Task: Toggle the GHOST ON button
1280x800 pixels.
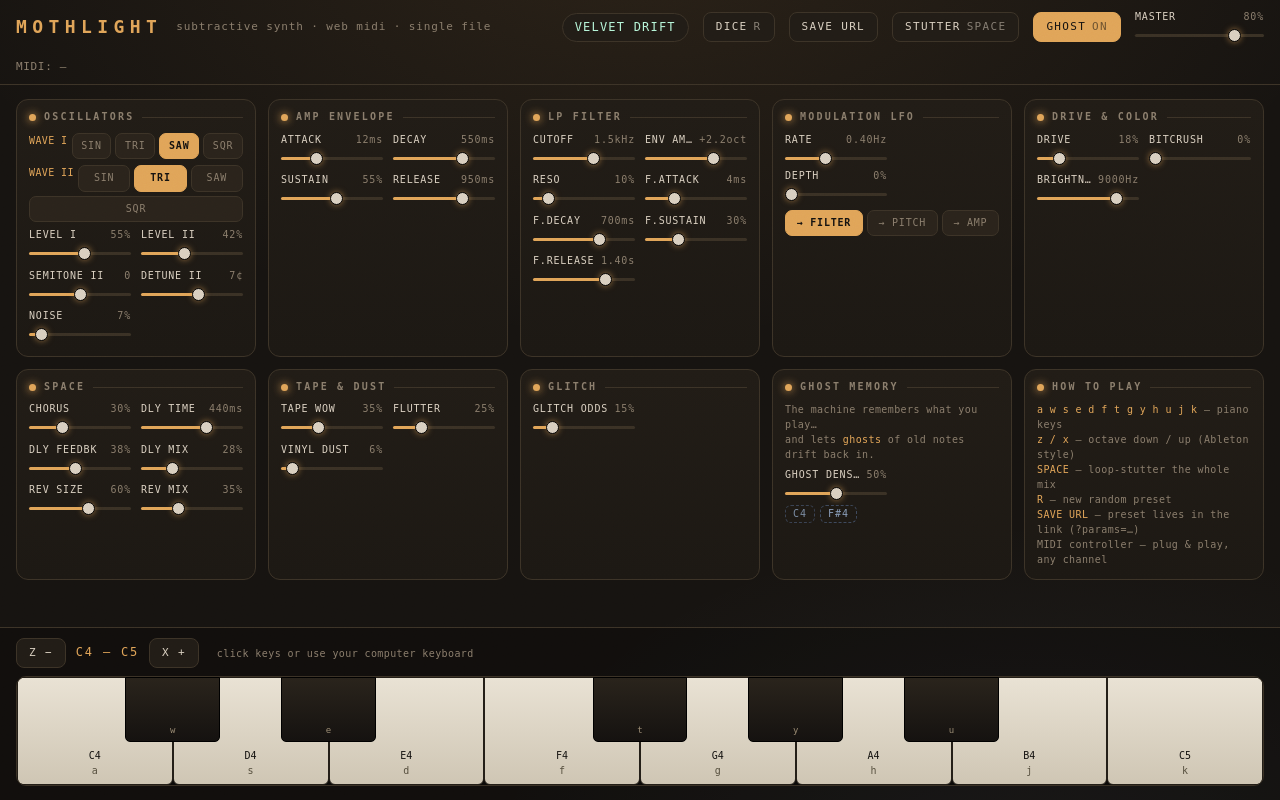Action: pos(1077,27)
